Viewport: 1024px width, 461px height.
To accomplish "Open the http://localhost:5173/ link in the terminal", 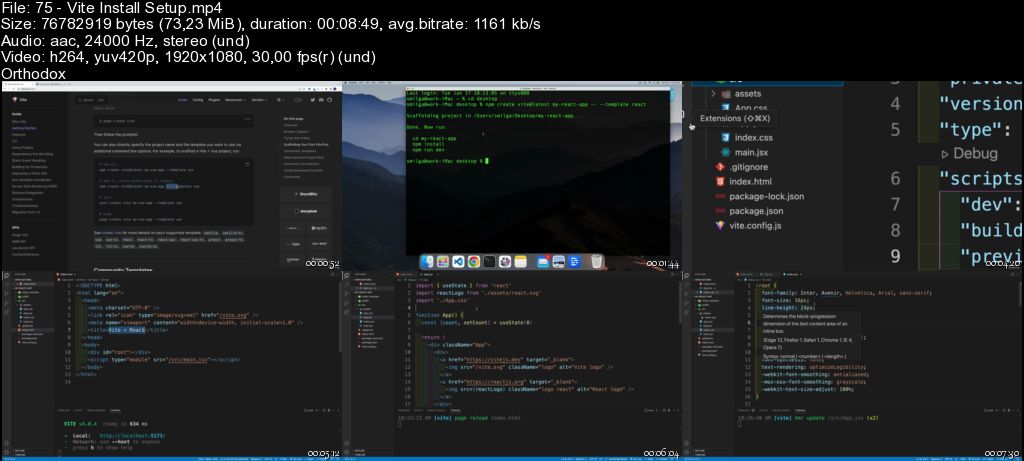I will (133, 436).
